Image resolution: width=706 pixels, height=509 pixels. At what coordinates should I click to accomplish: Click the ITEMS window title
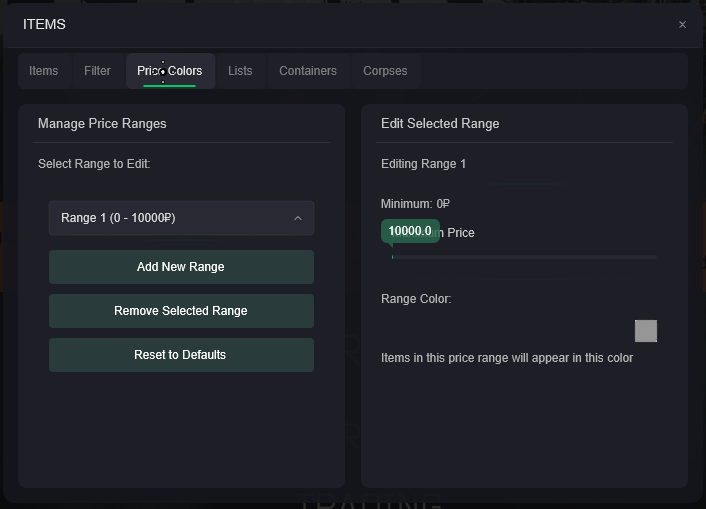click(x=44, y=24)
